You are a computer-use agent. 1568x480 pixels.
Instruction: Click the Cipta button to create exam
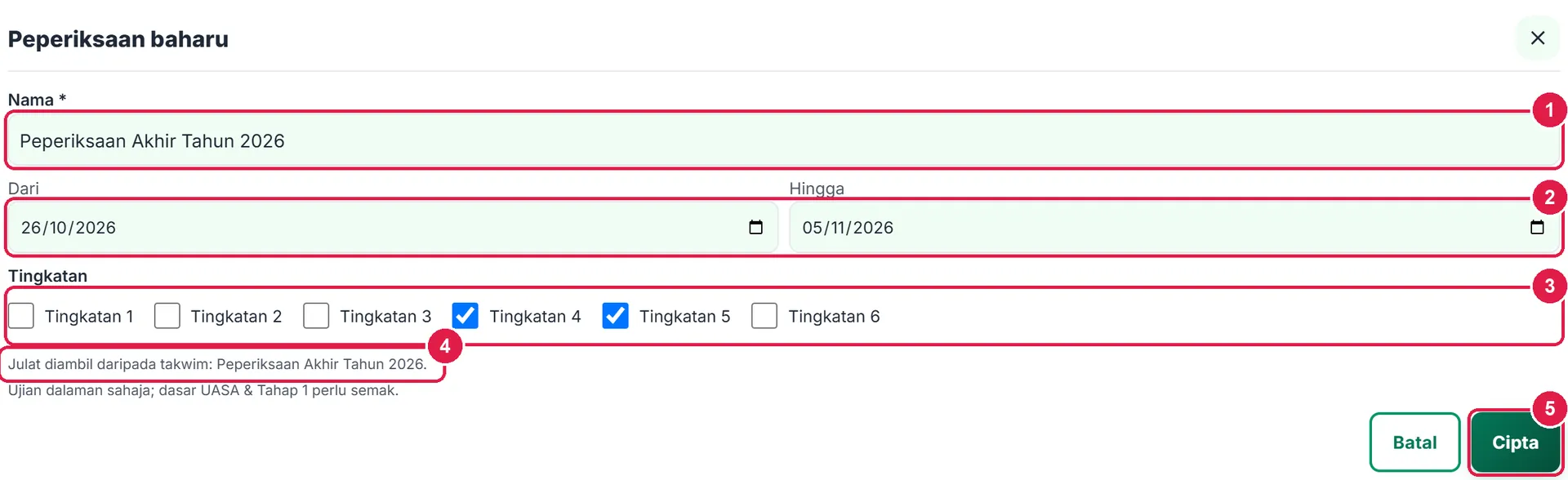[1515, 442]
